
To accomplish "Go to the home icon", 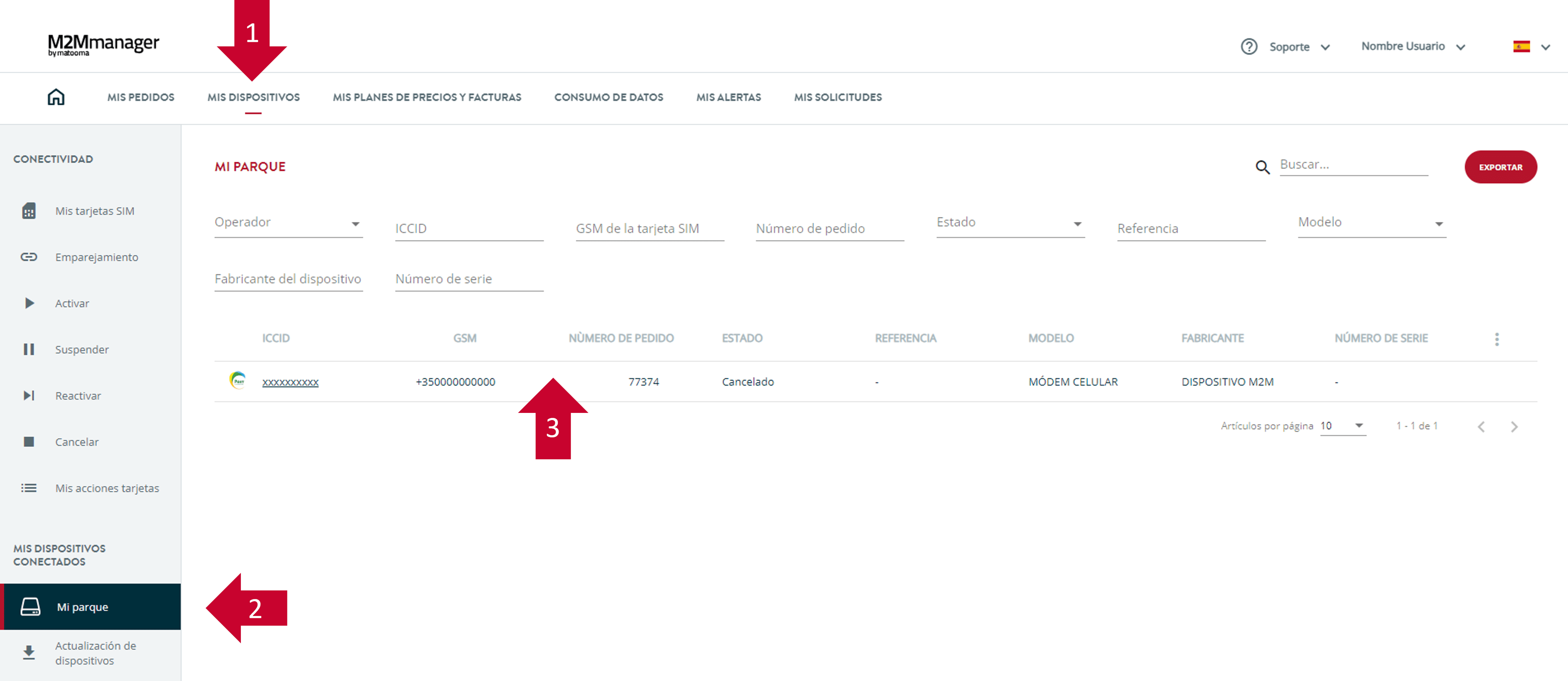I will click(x=56, y=97).
